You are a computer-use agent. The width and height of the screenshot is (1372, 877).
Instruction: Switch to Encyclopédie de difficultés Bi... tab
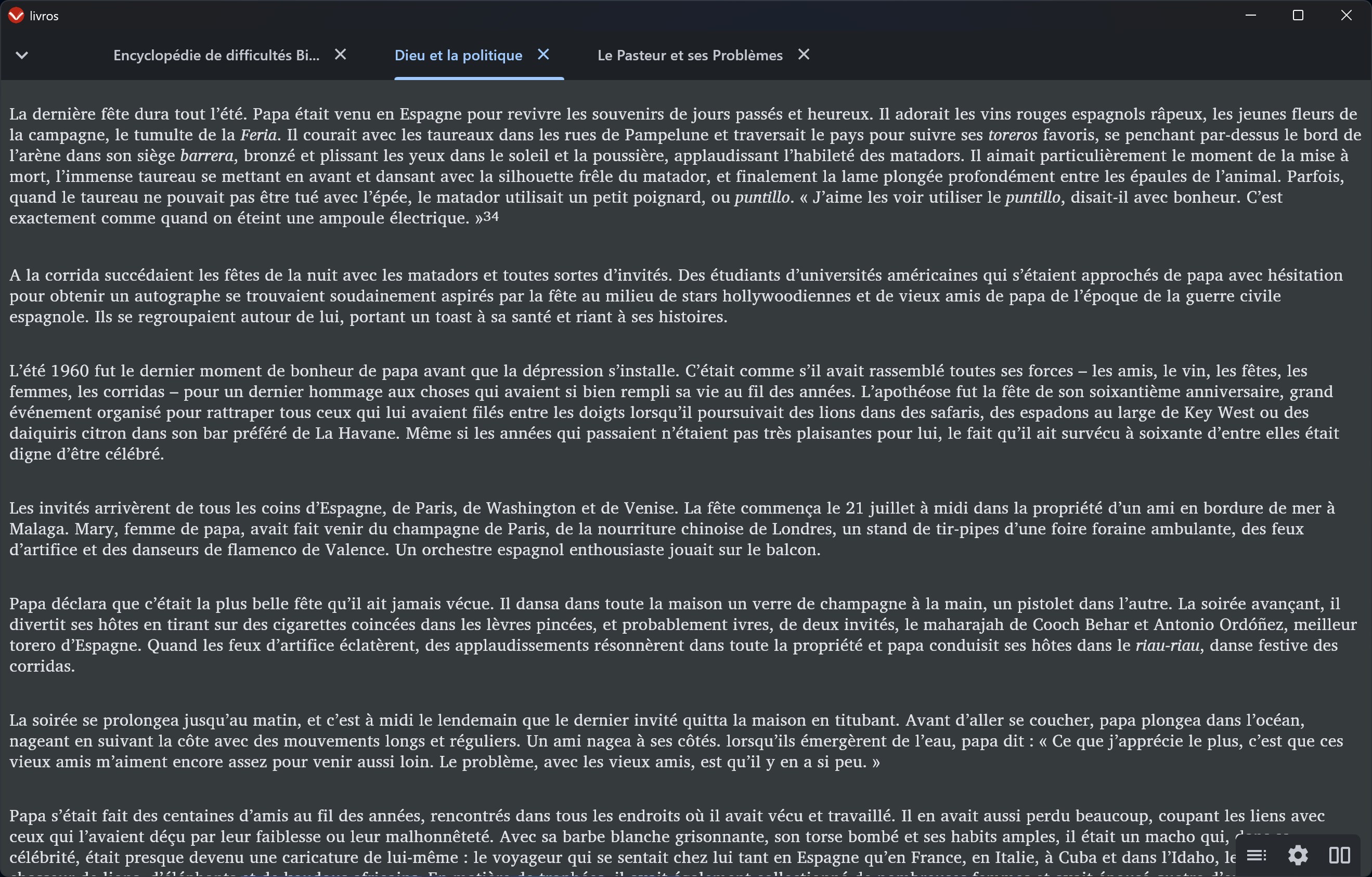(x=216, y=55)
